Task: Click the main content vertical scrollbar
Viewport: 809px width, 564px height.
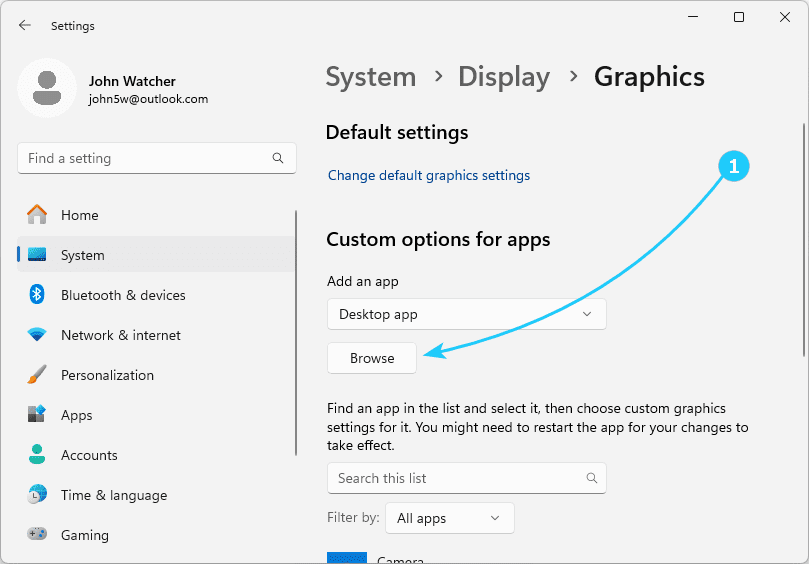Action: coord(802,240)
